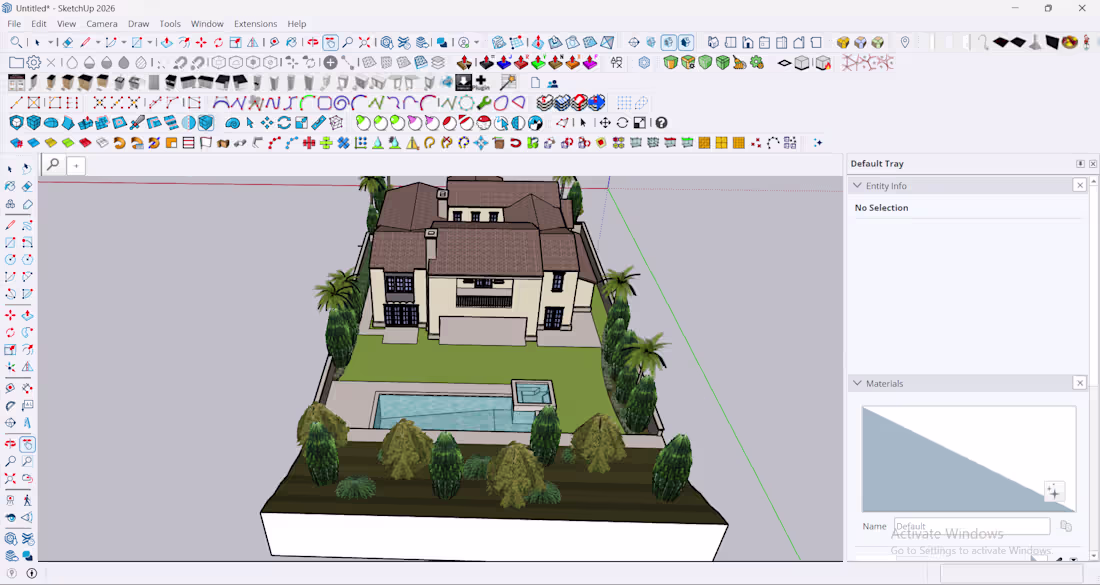The image size is (1100, 585).
Task: Collapse the Entity Info panel chevron
Action: pyautogui.click(x=857, y=185)
